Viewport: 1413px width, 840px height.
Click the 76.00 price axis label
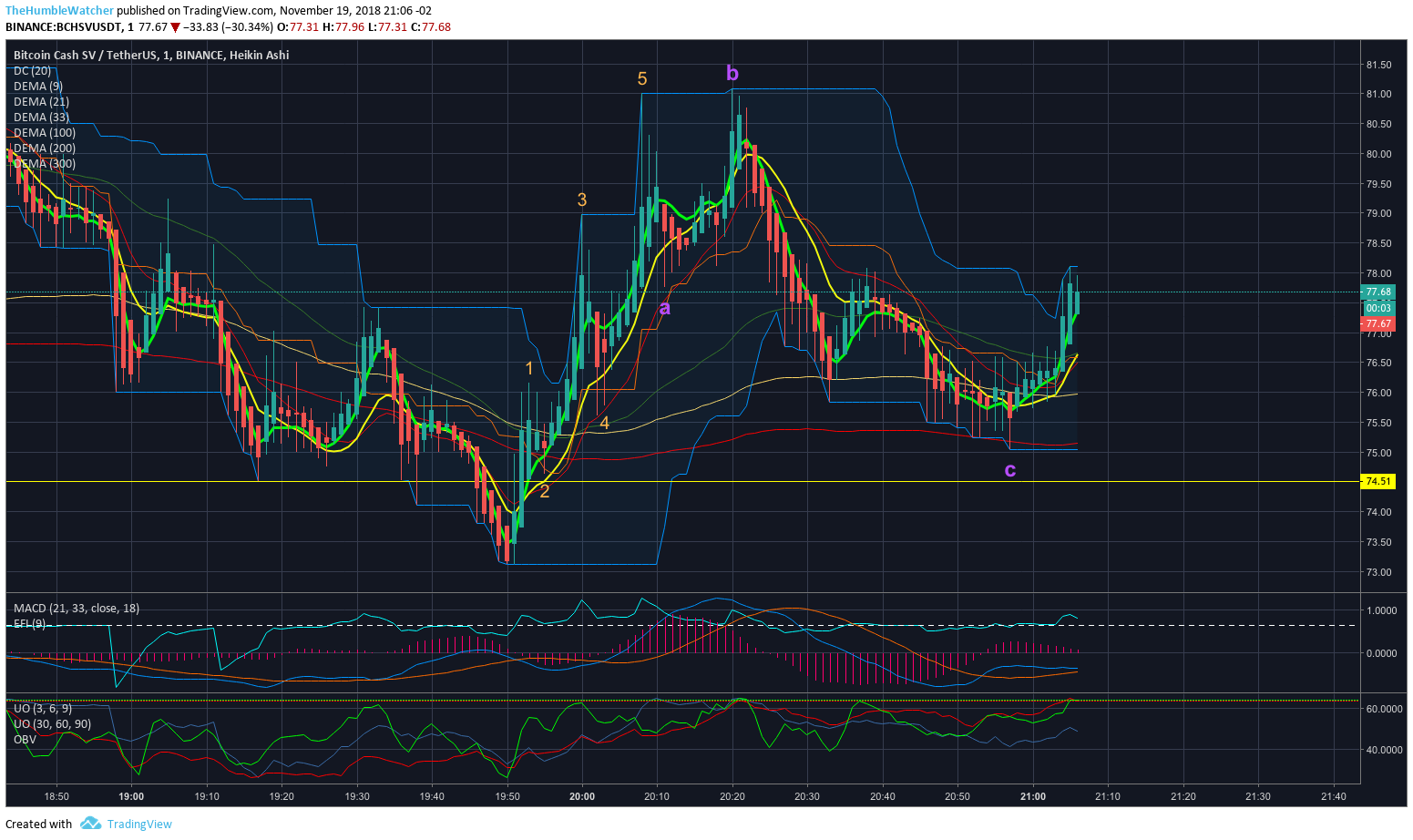point(1378,393)
